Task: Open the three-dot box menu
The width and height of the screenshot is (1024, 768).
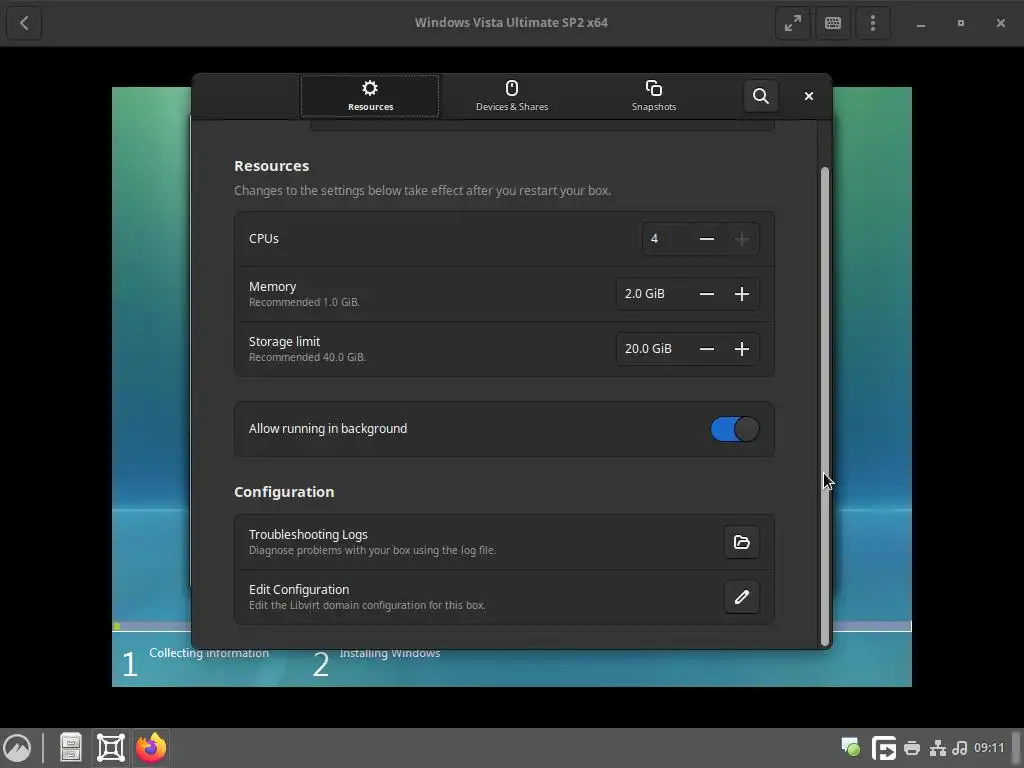Action: tap(872, 23)
